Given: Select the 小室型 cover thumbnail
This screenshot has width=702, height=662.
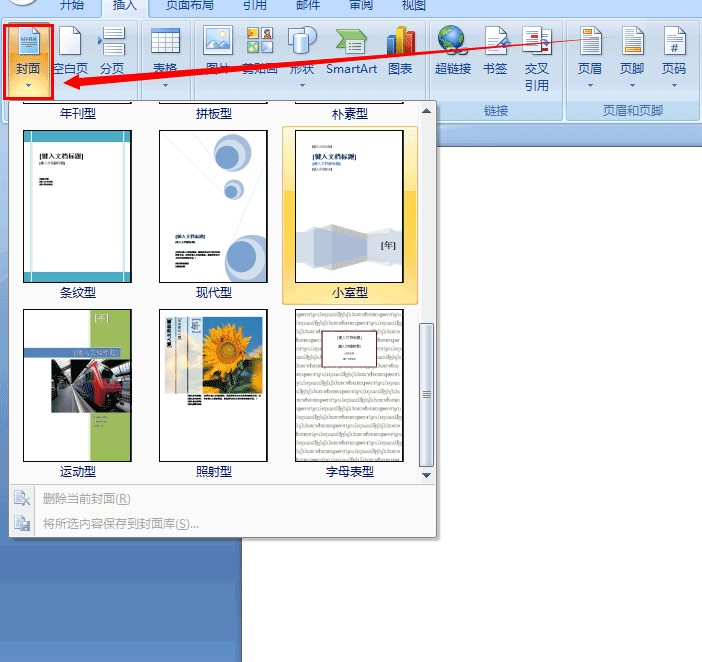Looking at the screenshot, I should coord(349,207).
